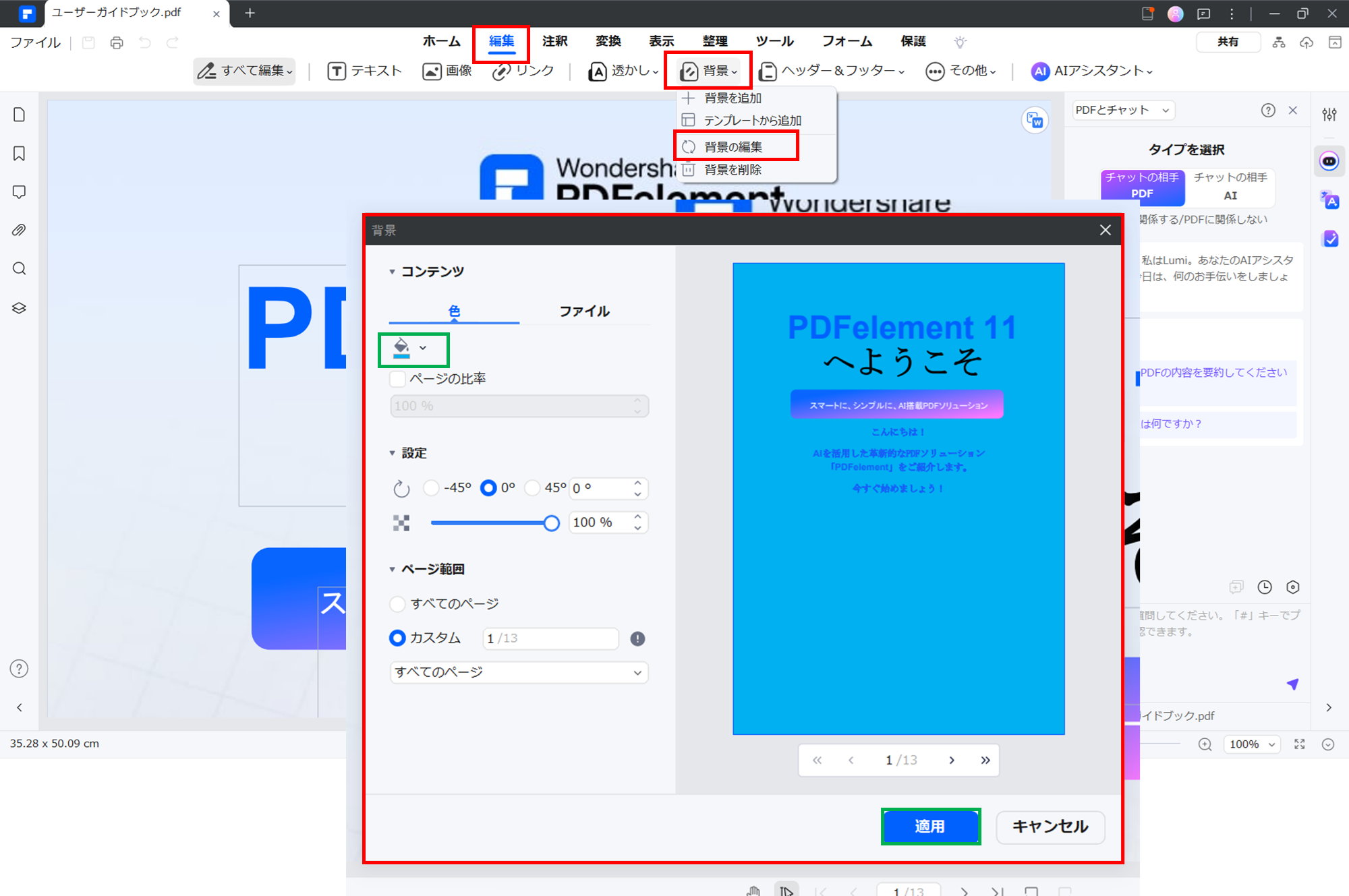Click the info icon beside the custom page range
The width and height of the screenshot is (1349, 896).
637,638
